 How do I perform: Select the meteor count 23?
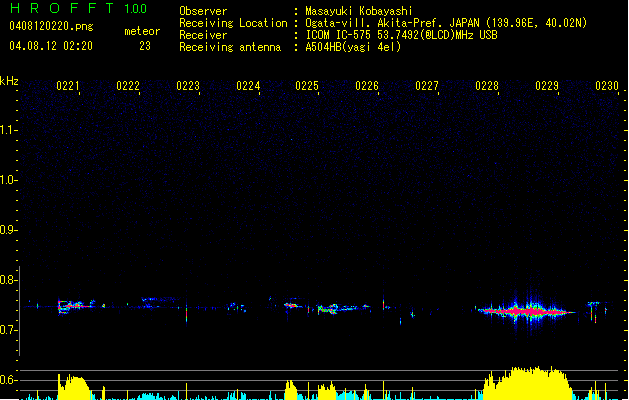(x=145, y=46)
